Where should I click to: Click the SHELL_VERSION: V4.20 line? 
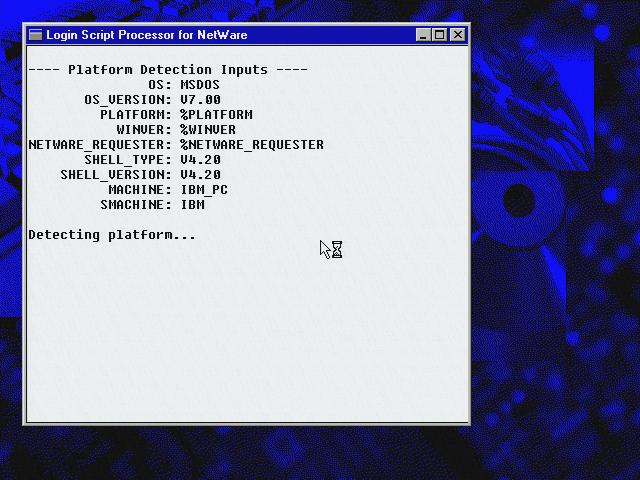[141, 175]
